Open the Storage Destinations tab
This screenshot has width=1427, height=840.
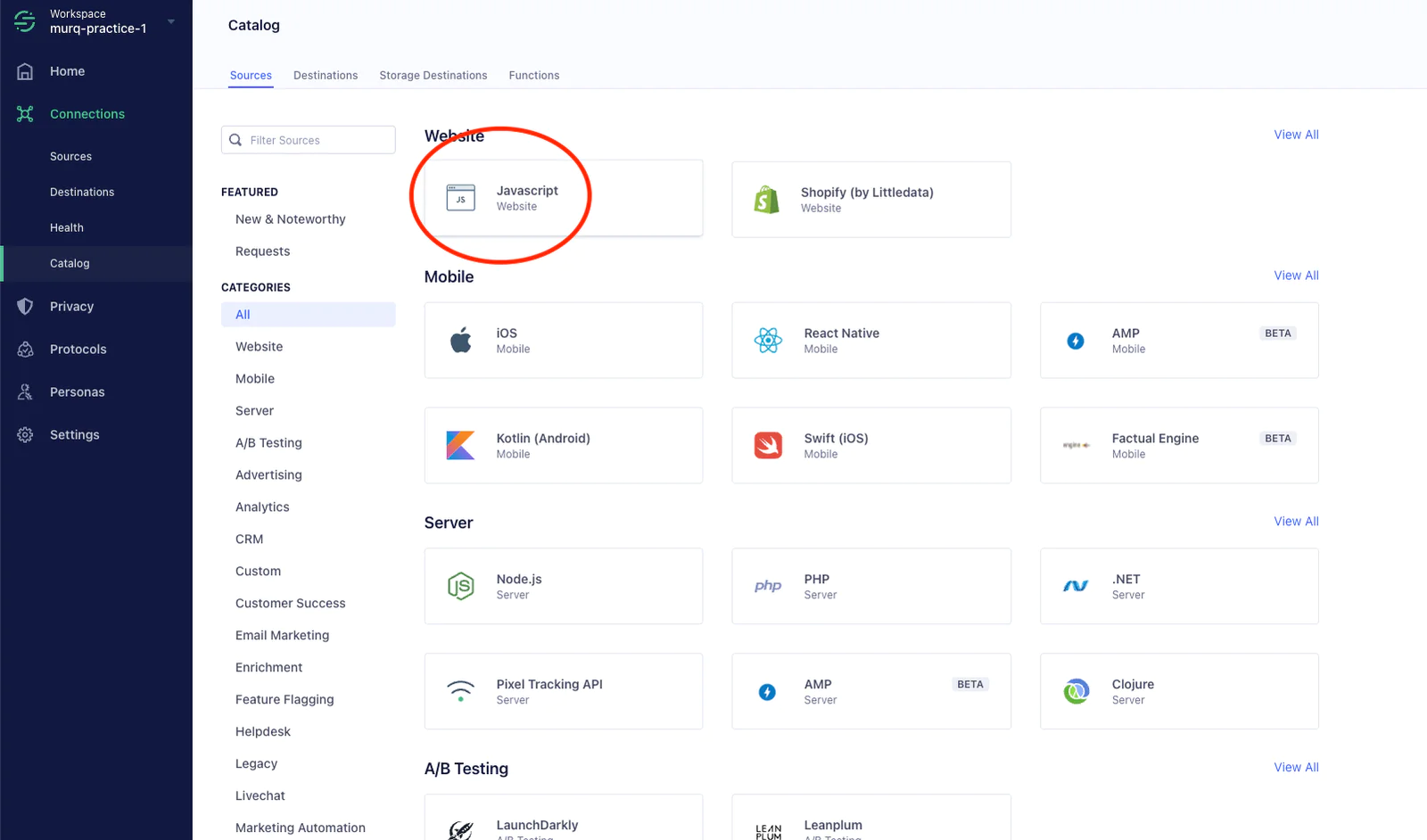433,76
